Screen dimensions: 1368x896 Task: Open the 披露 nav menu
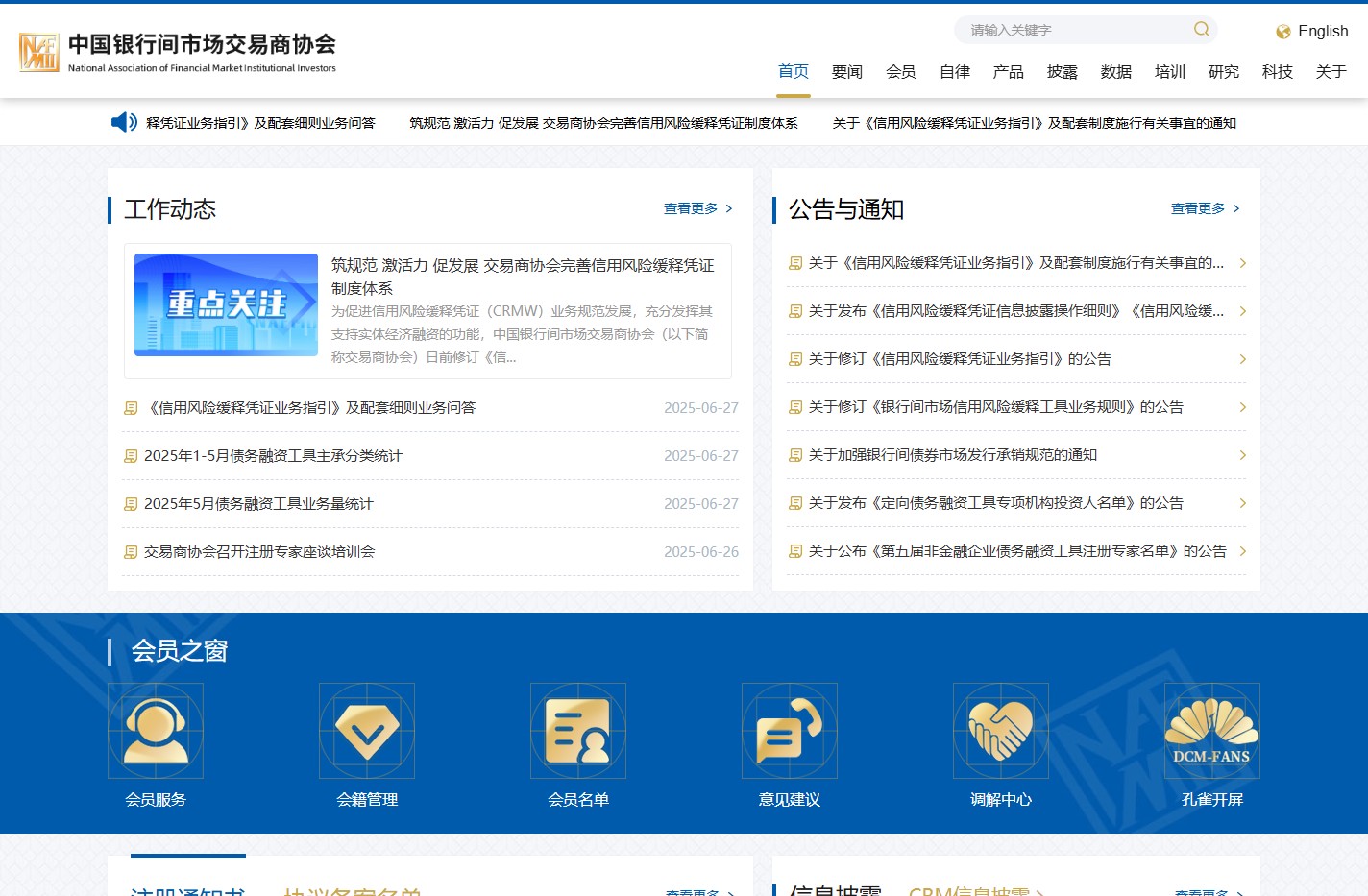(1063, 71)
